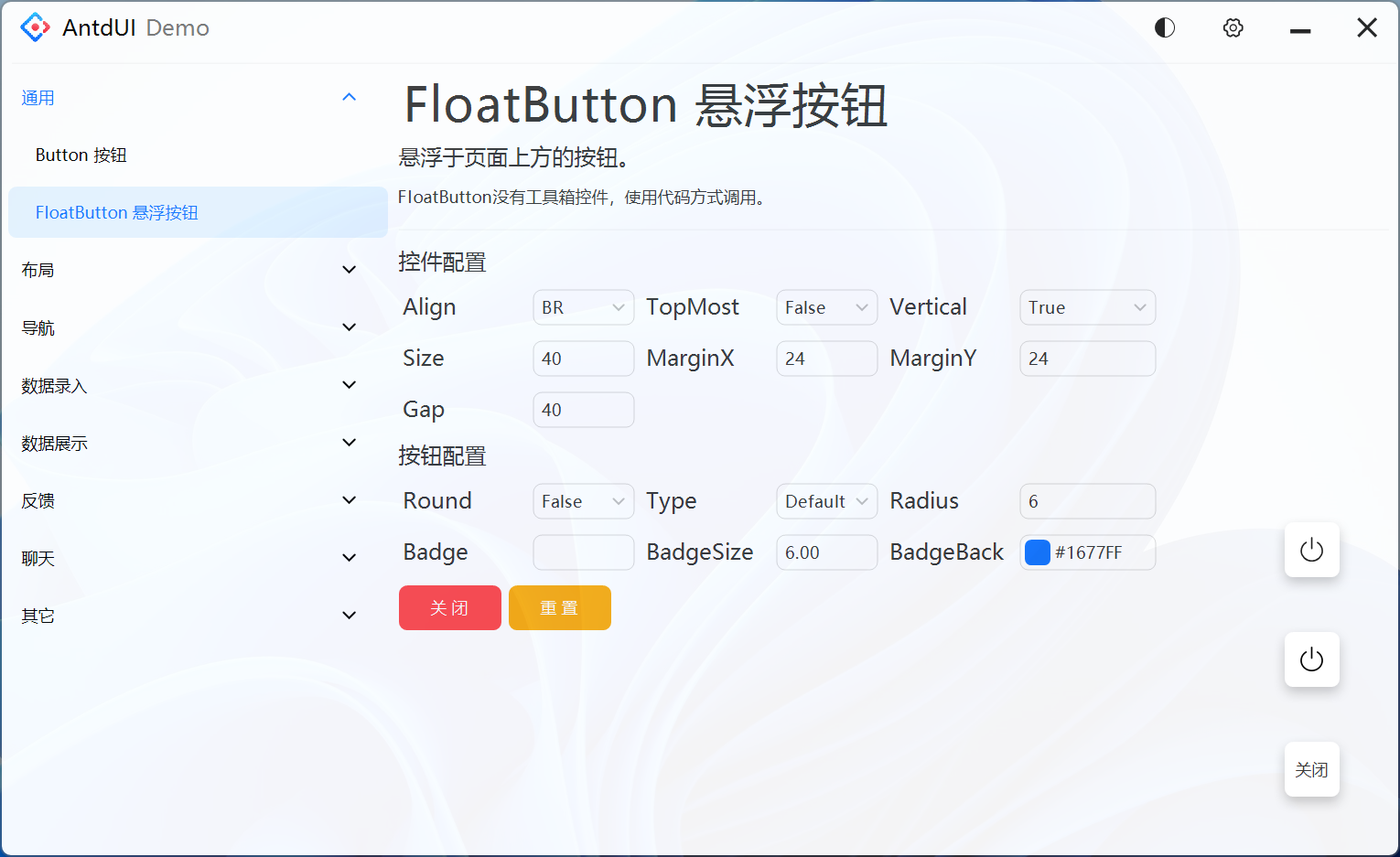Open the Round dropdown
This screenshot has height=857, width=1400.
click(583, 501)
